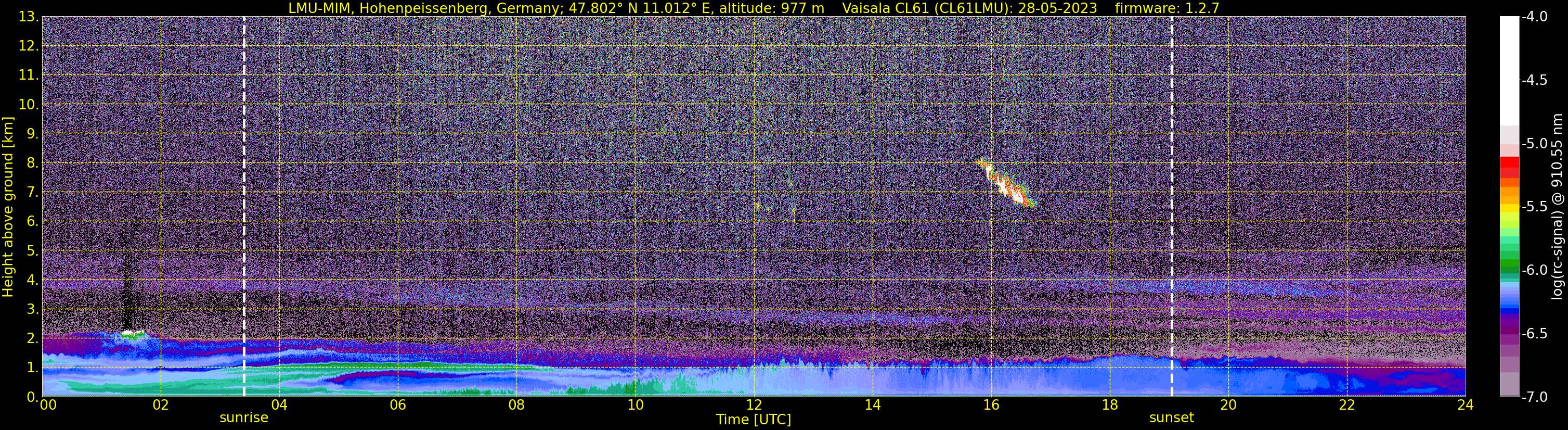This screenshot has height=430, width=1568.
Task: Click the '06' time axis tick label
Action: 397,405
